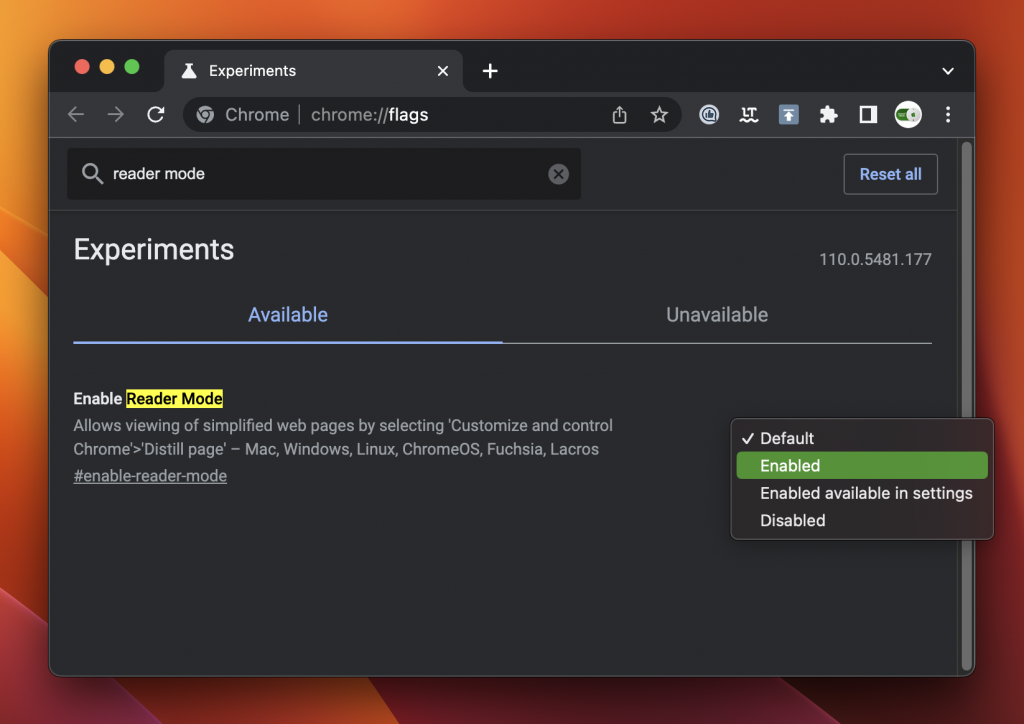1024x724 pixels.
Task: Open a new tab with plus button
Action: click(x=490, y=71)
